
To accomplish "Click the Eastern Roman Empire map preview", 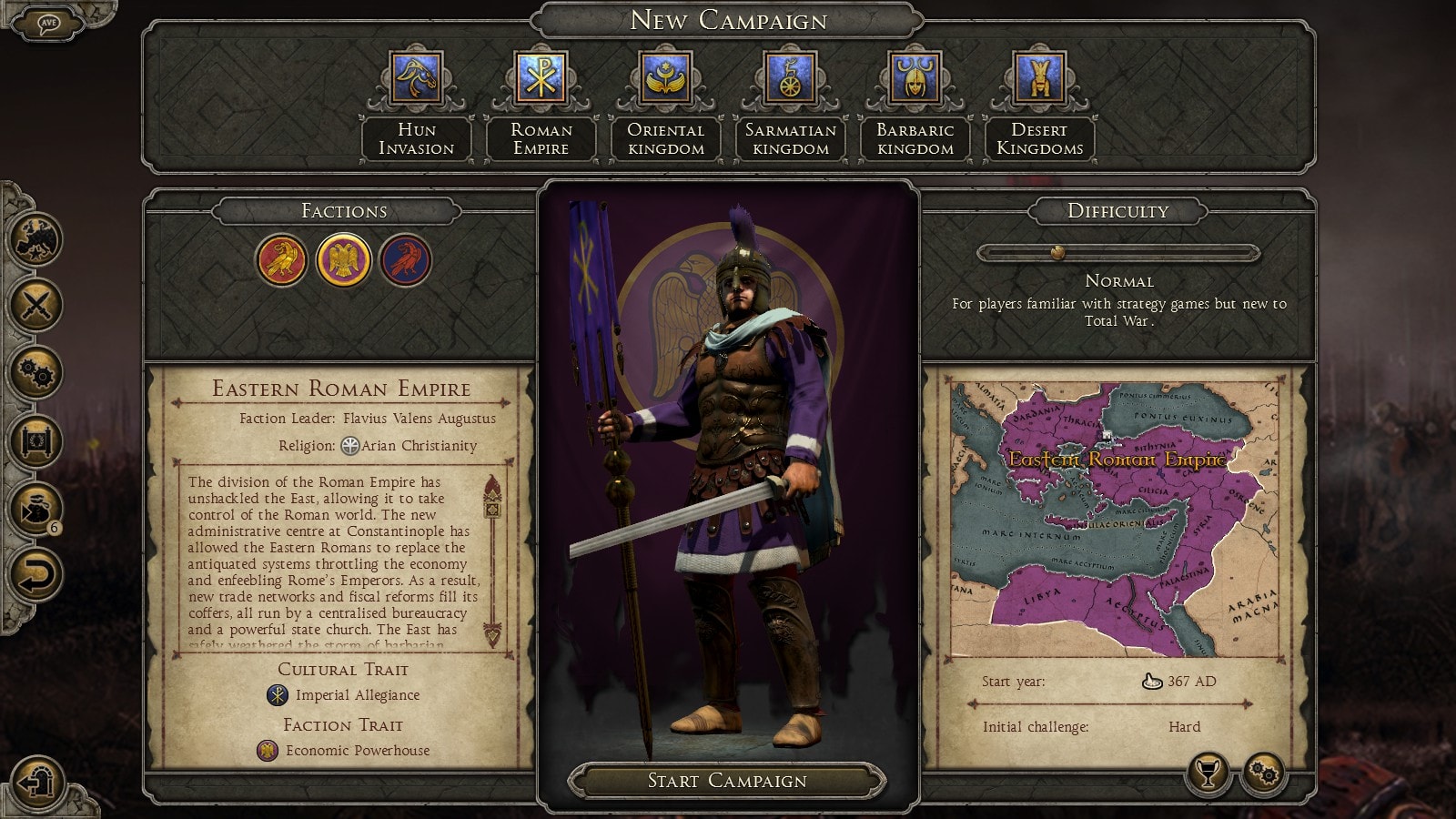I will point(1117,519).
